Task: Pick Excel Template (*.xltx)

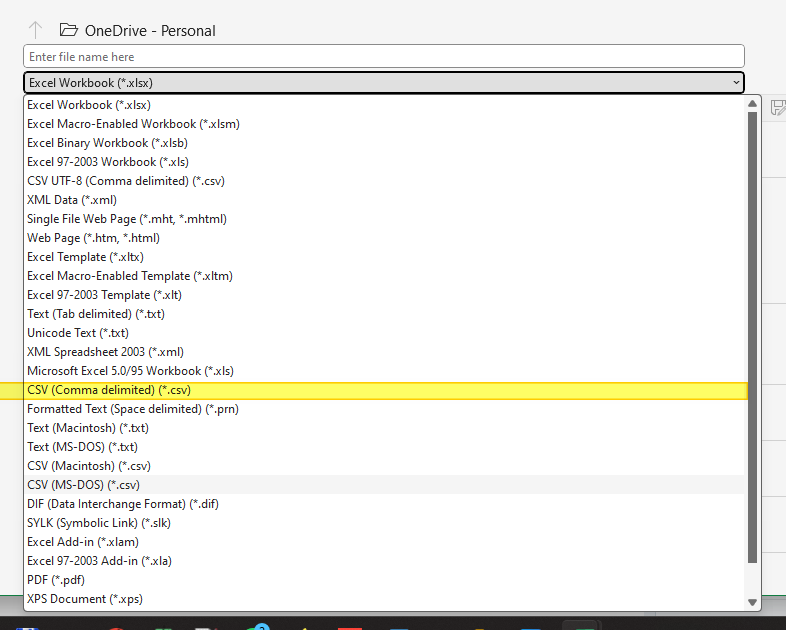Action: (x=385, y=257)
